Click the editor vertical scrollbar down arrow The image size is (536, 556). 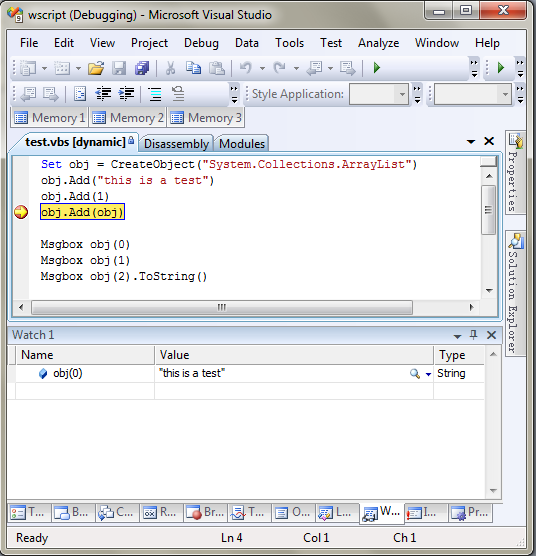coord(489,290)
